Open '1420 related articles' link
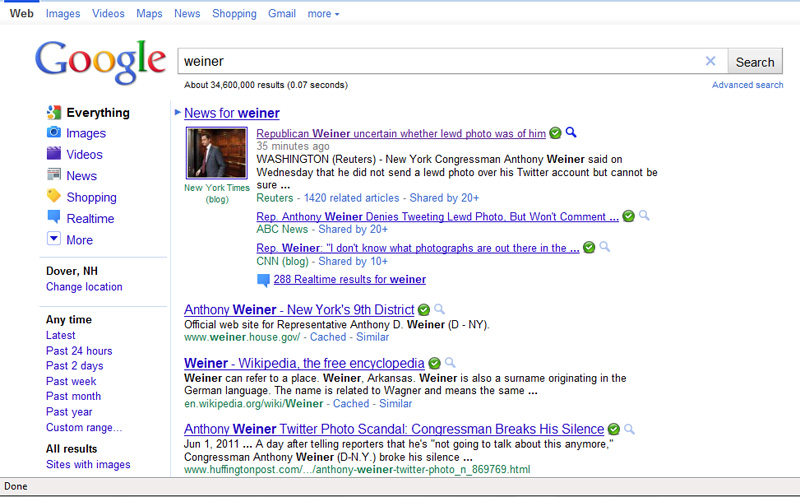800x497 pixels. (352, 198)
